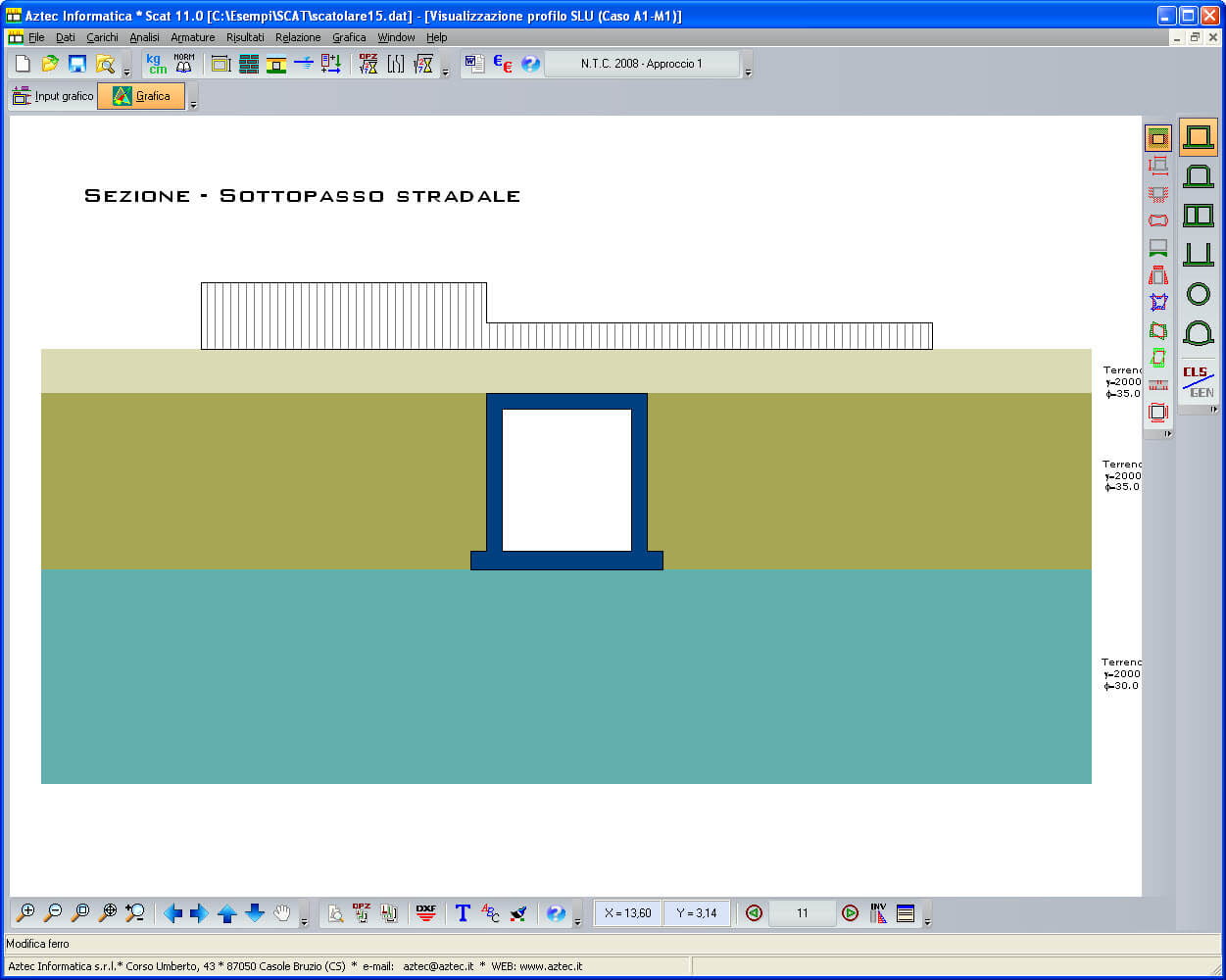Activate the pan hand tool
1226x980 pixels.
(282, 913)
